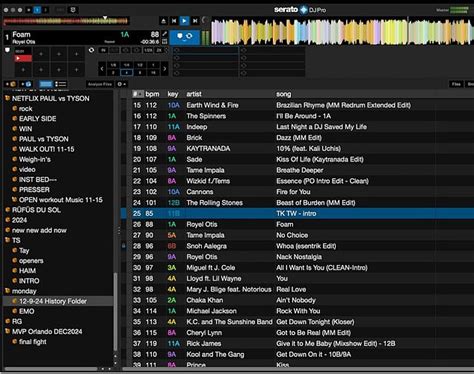Show shorter loop sizes with left arrow
This screenshot has height=374, width=474.
pyautogui.click(x=102, y=69)
